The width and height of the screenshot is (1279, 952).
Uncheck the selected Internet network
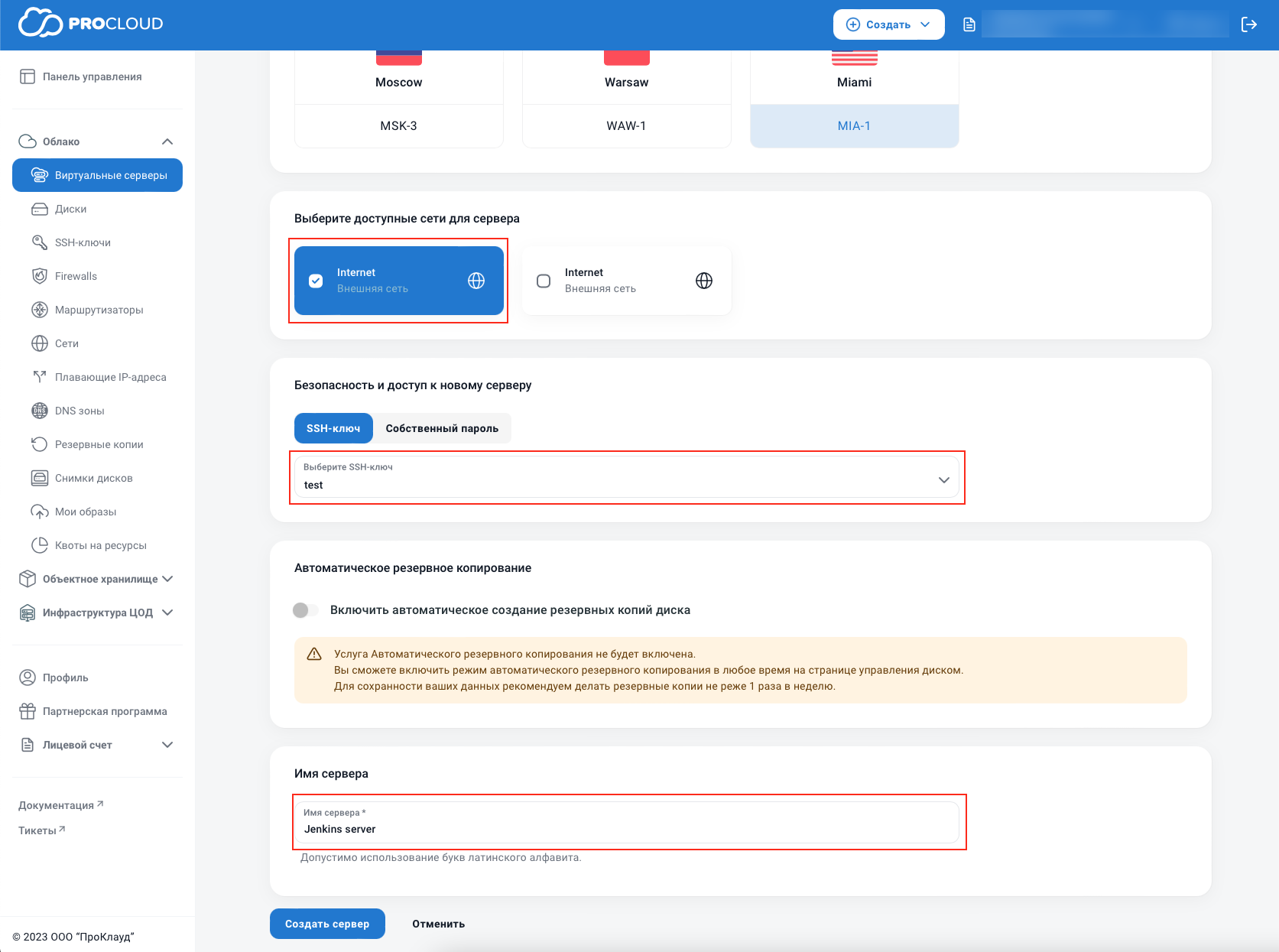[316, 281]
